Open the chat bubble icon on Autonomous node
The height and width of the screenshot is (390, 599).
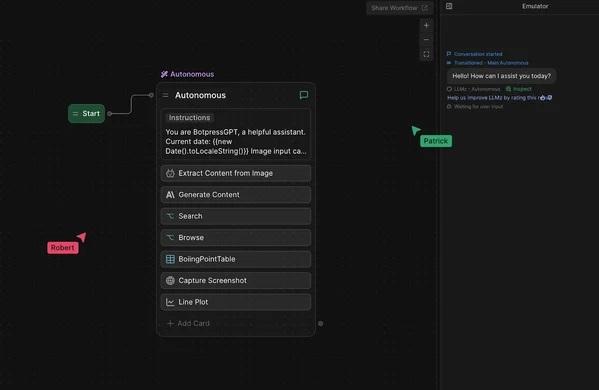click(304, 95)
